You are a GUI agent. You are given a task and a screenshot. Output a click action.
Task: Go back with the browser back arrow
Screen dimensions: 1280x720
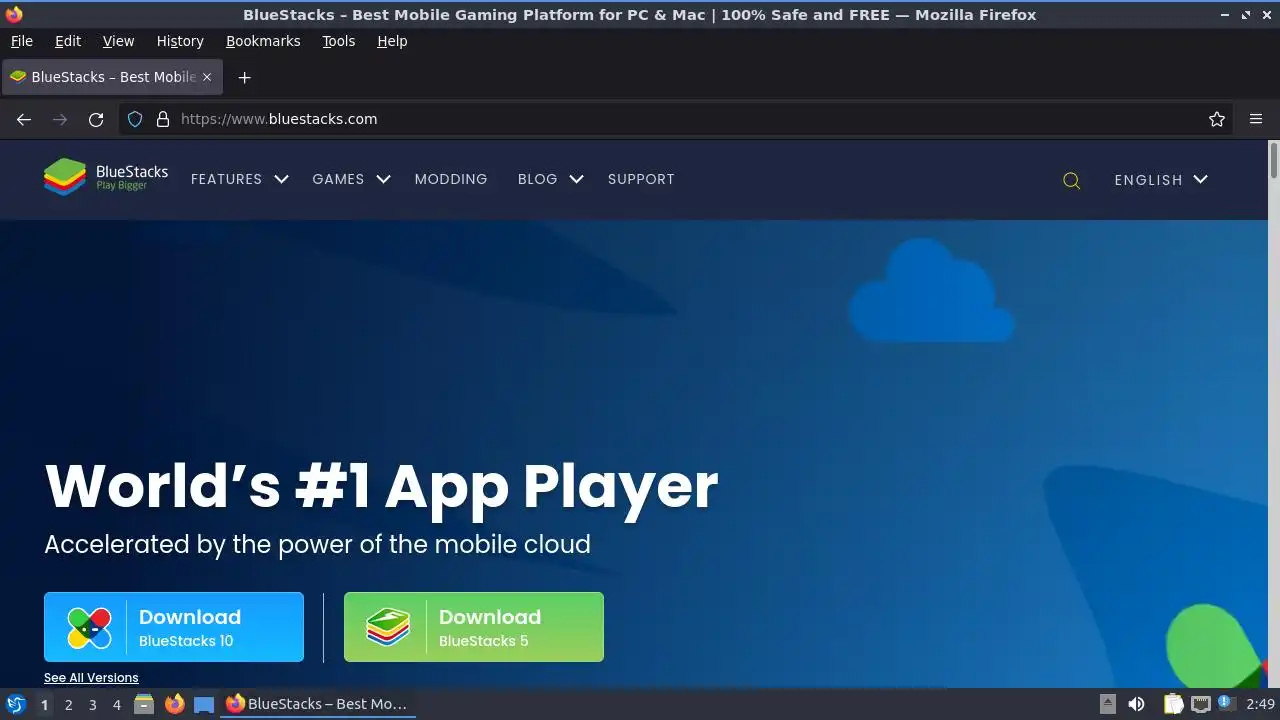pos(24,119)
